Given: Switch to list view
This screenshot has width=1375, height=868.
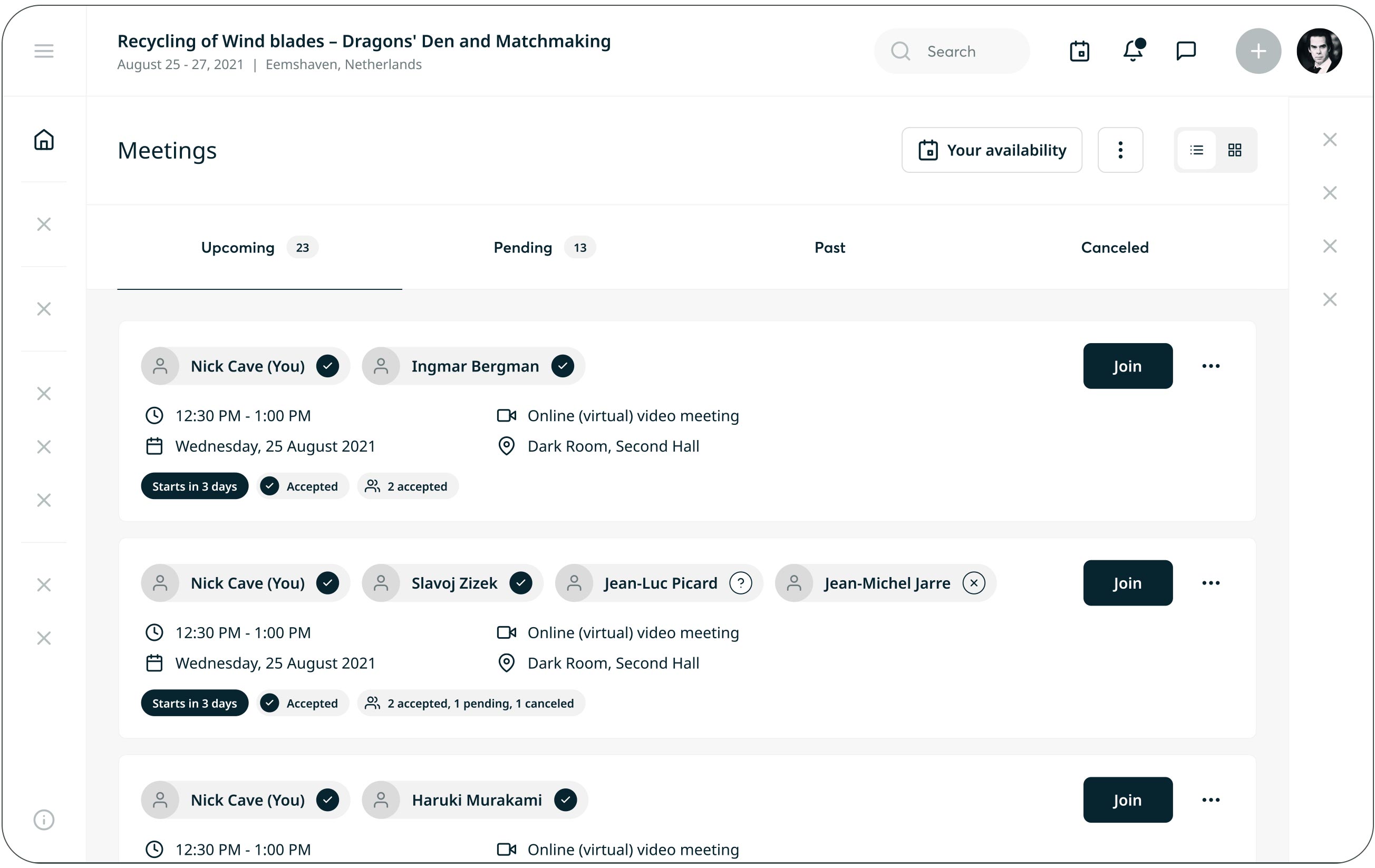Looking at the screenshot, I should [x=1197, y=150].
